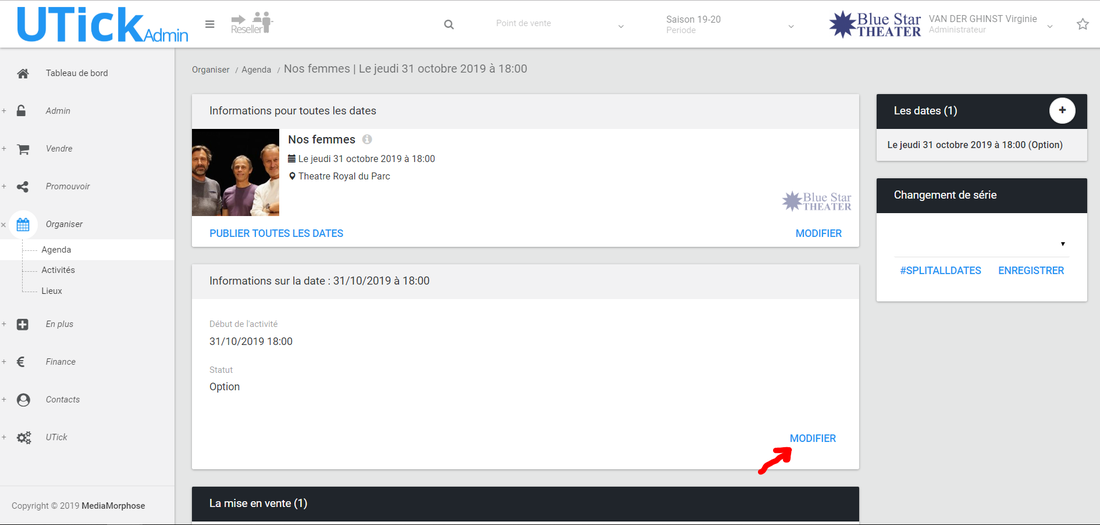1100x525 pixels.
Task: Expand the Admin sidebar section
Action: click(57, 111)
